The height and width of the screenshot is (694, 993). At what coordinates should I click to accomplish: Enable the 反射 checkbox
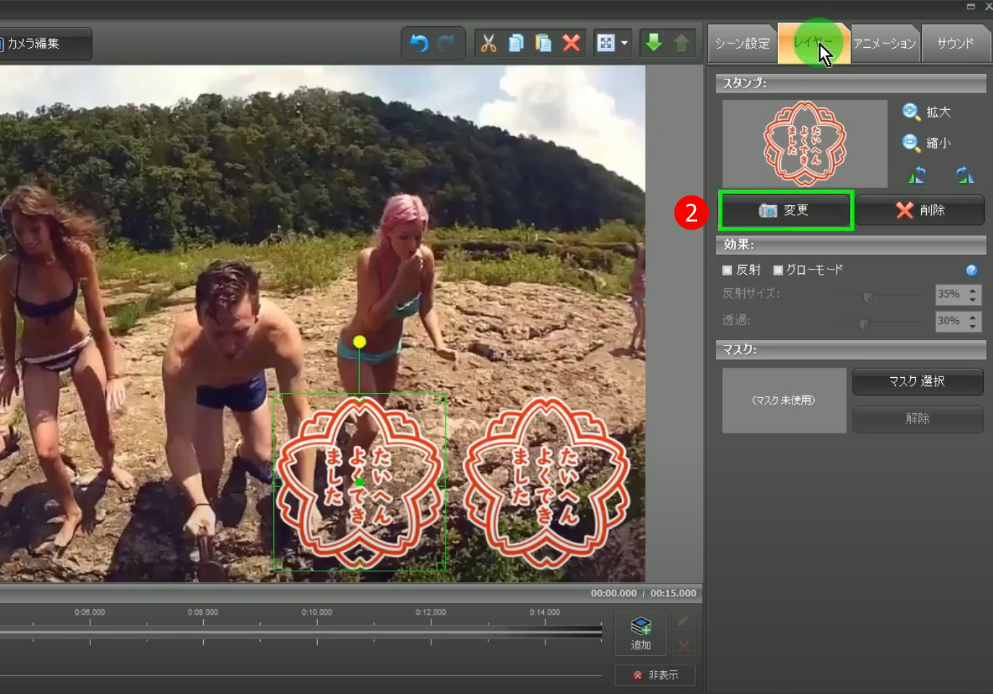727,270
